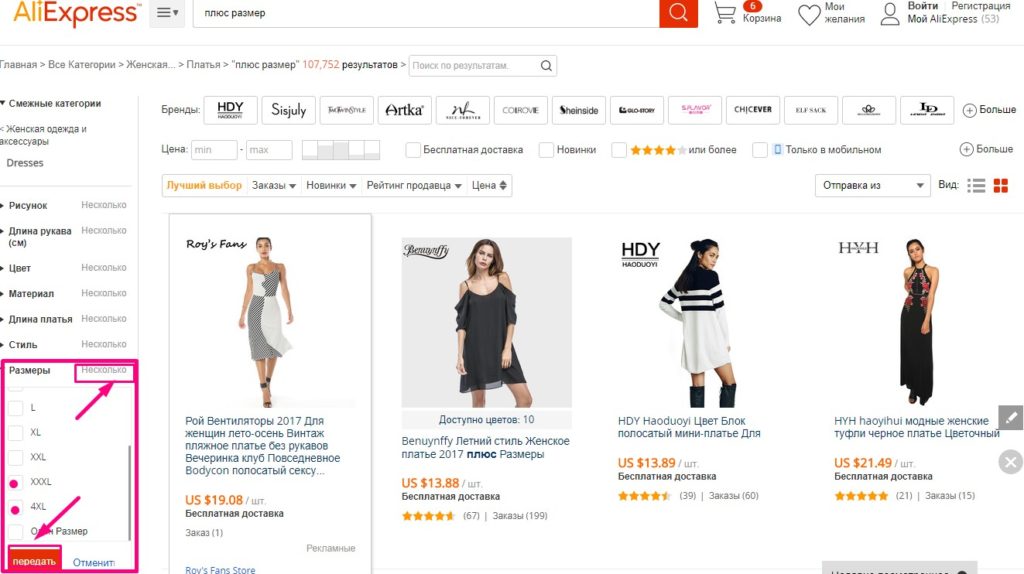Viewport: 1024px width, 574px height.
Task: Open the Новинки sort dropdown
Action: [x=331, y=185]
